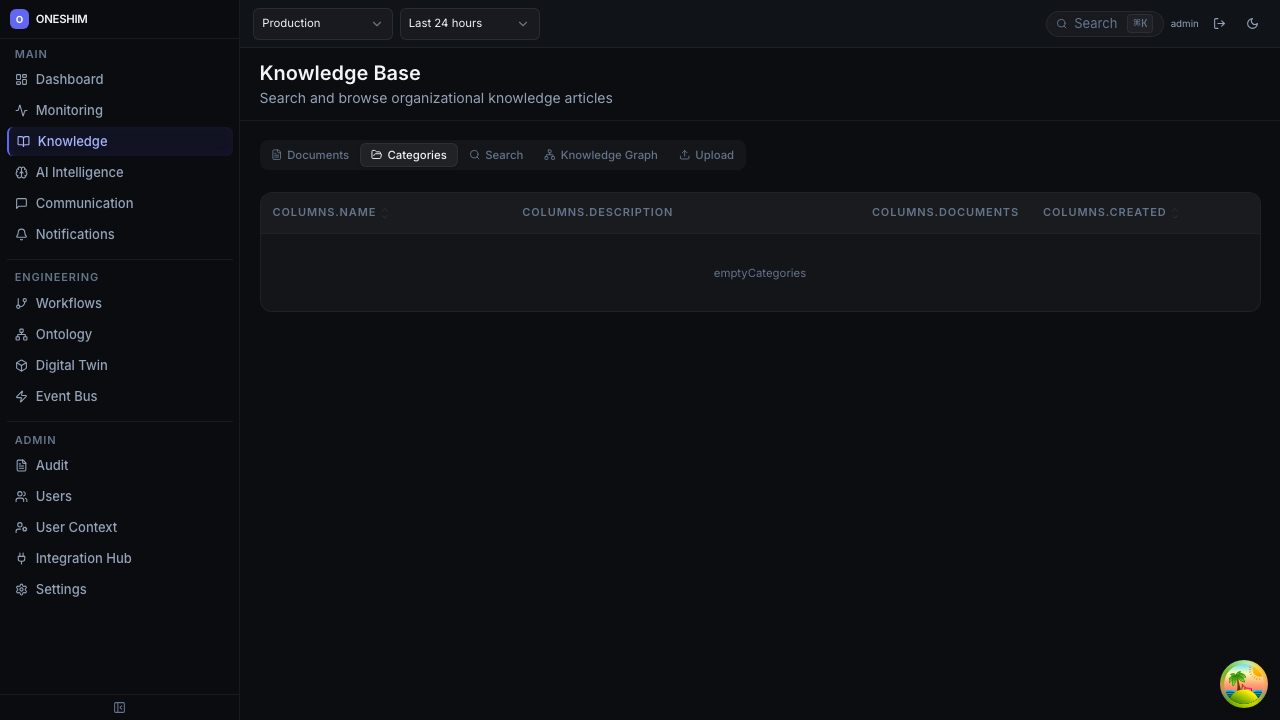Screen dimensions: 1280x720
Task: Toggle dark mode with the moon icon
Action: (1252, 23)
